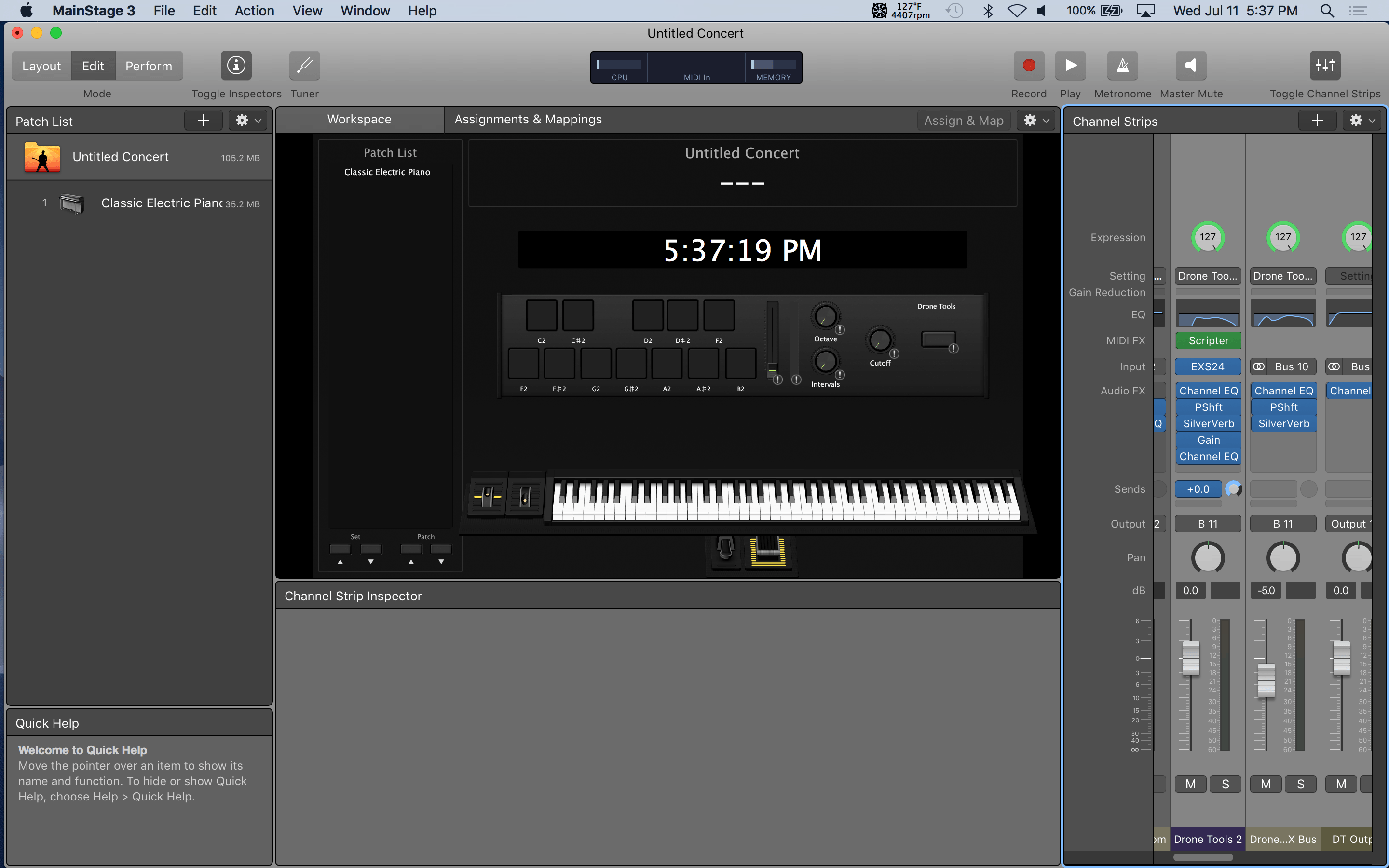
Task: Open Drone X Bus B 11 output menu
Action: point(1283,524)
